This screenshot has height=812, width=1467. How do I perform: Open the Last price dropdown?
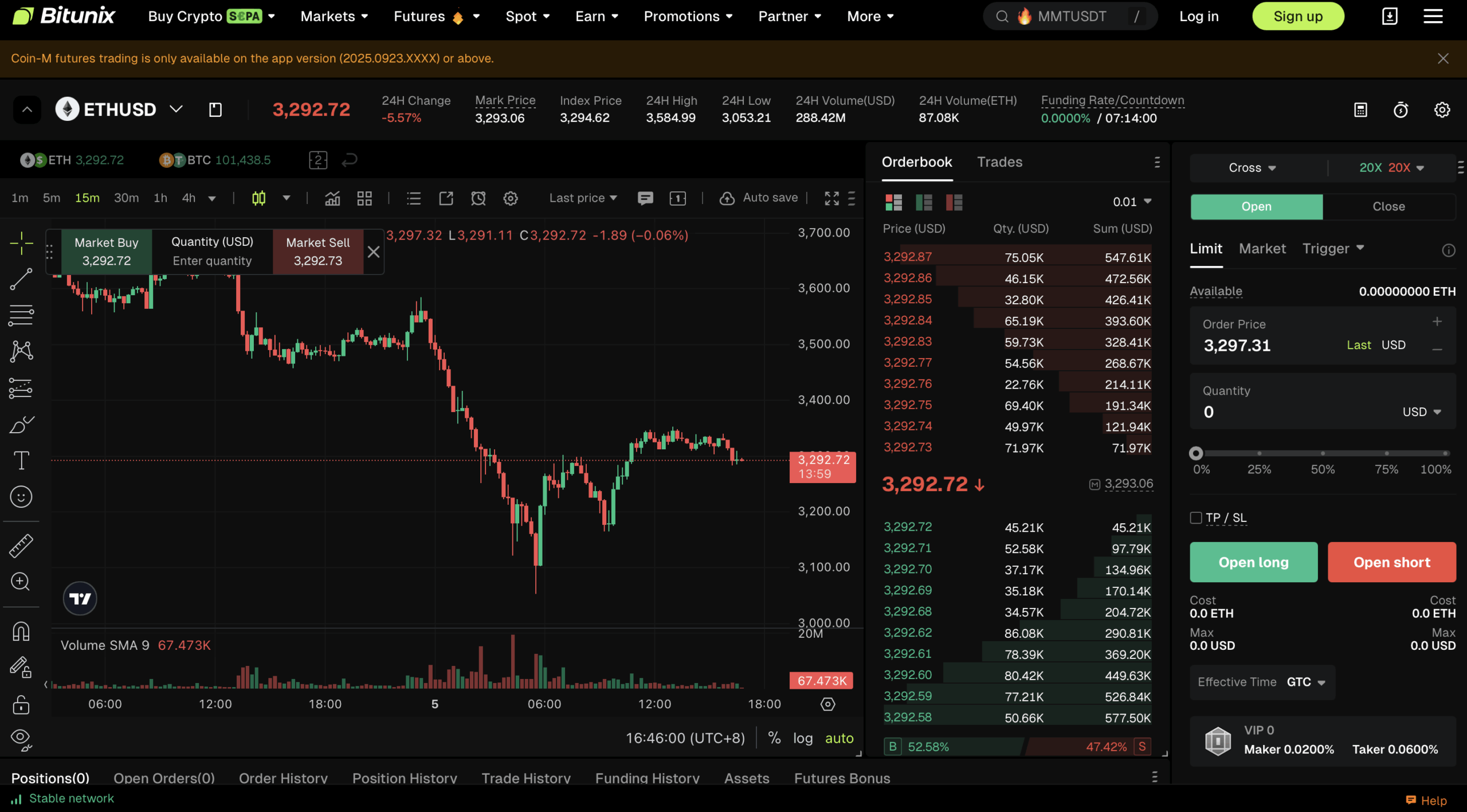click(x=583, y=198)
